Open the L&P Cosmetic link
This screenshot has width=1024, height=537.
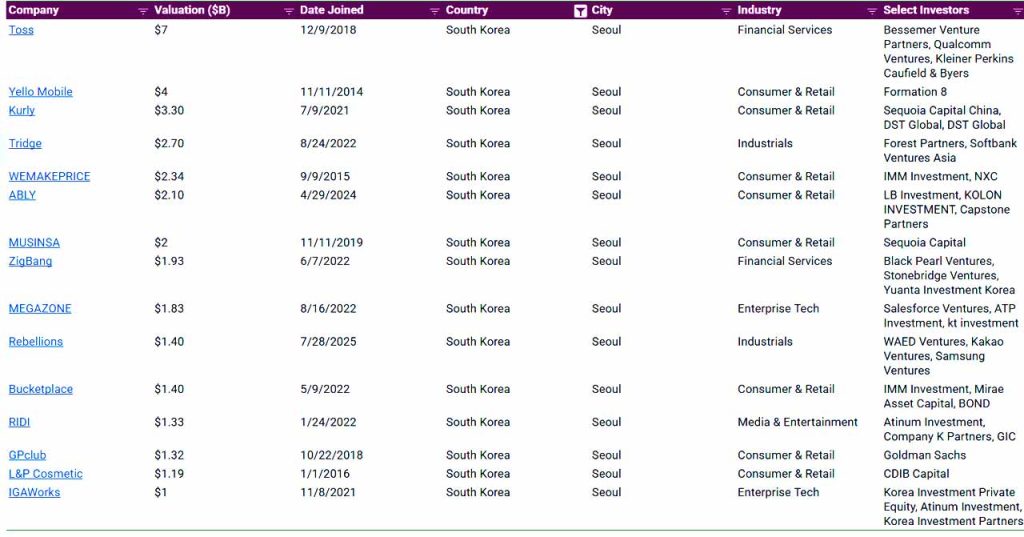tap(46, 474)
